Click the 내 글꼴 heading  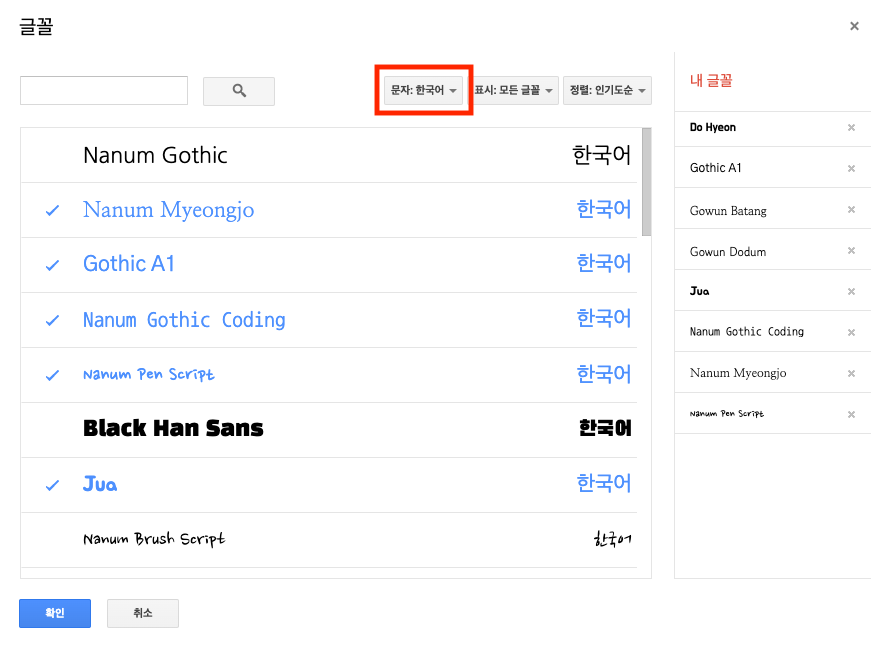coord(711,81)
